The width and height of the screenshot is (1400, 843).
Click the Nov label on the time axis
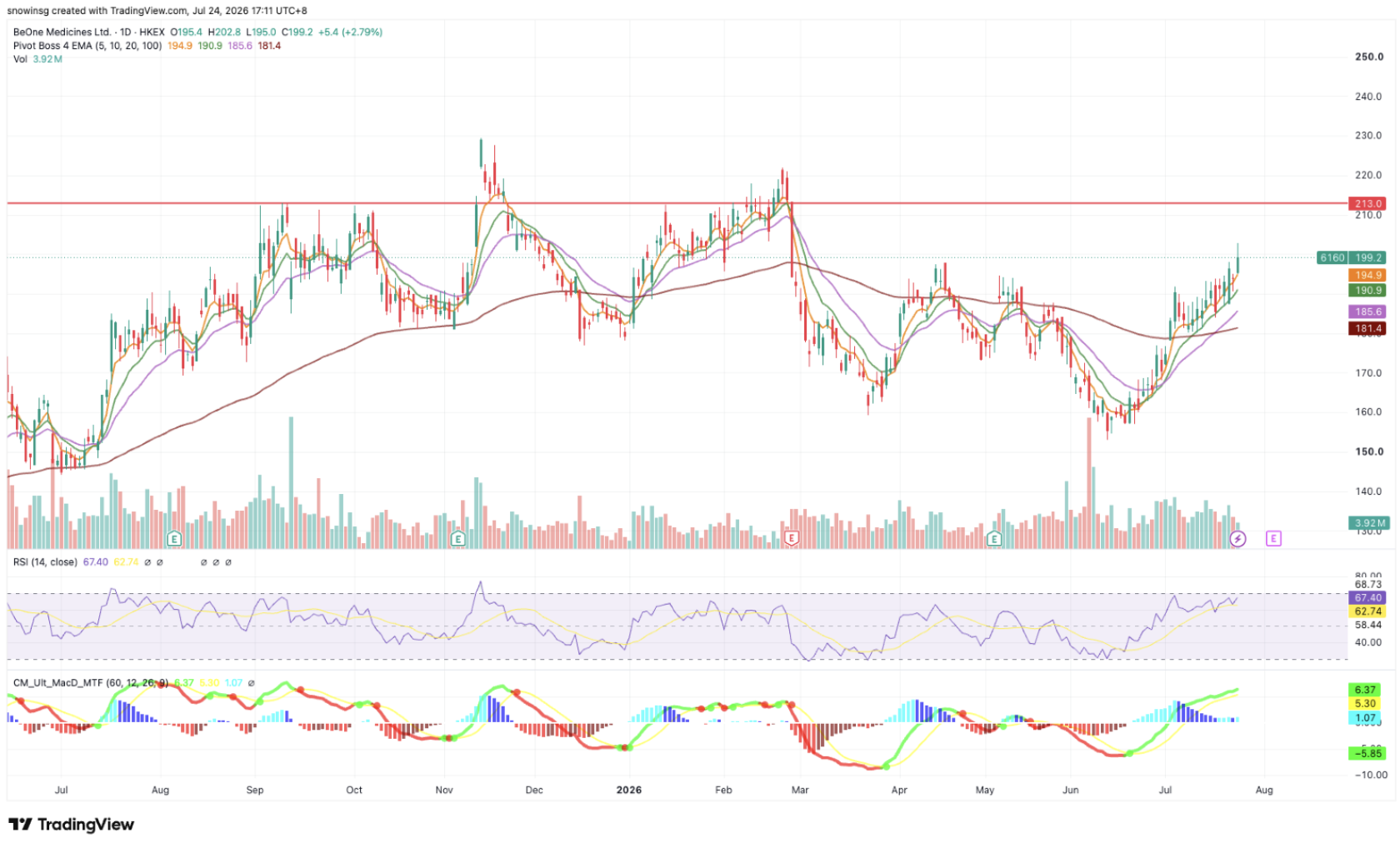(444, 790)
